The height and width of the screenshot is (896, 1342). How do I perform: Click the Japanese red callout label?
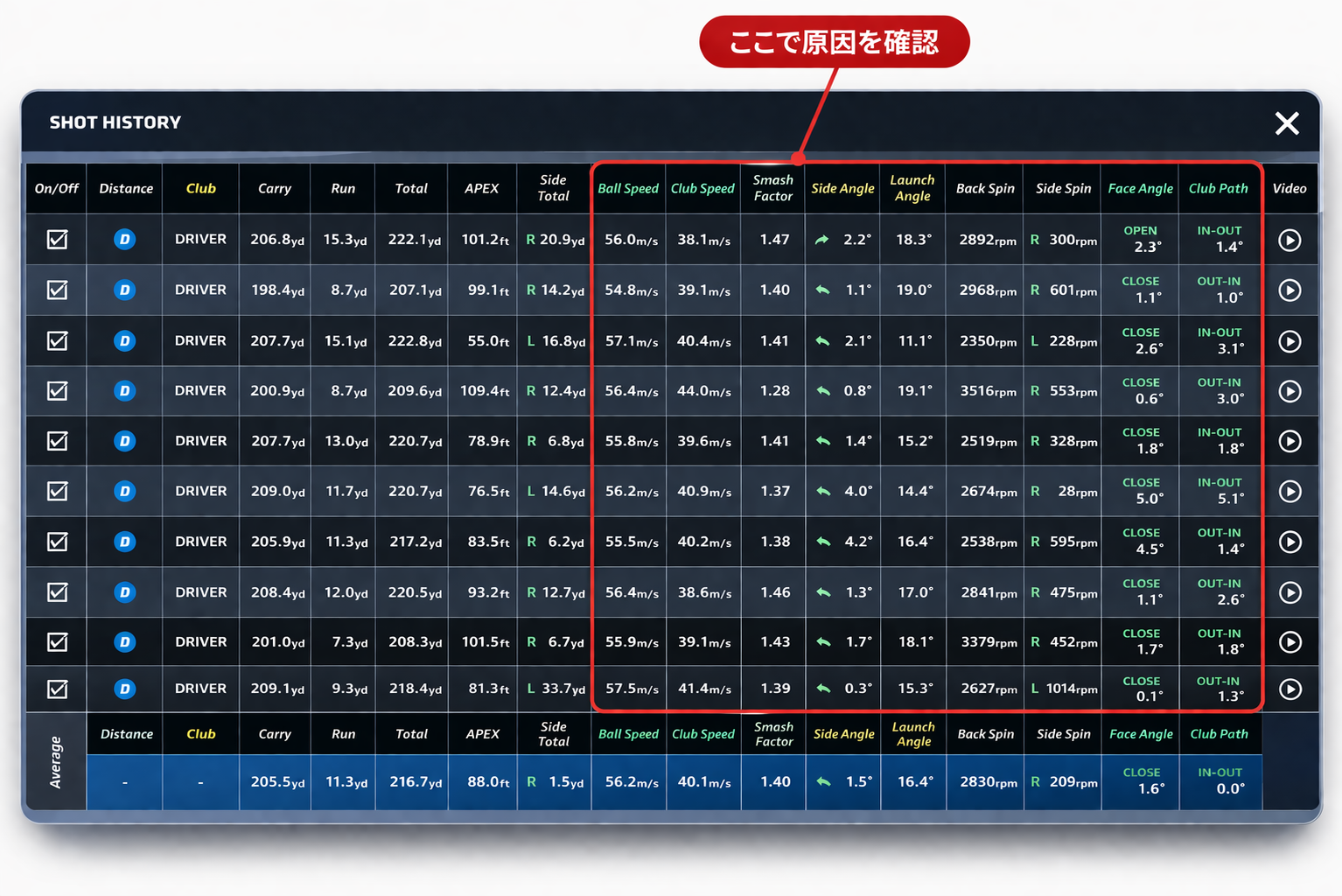834,42
